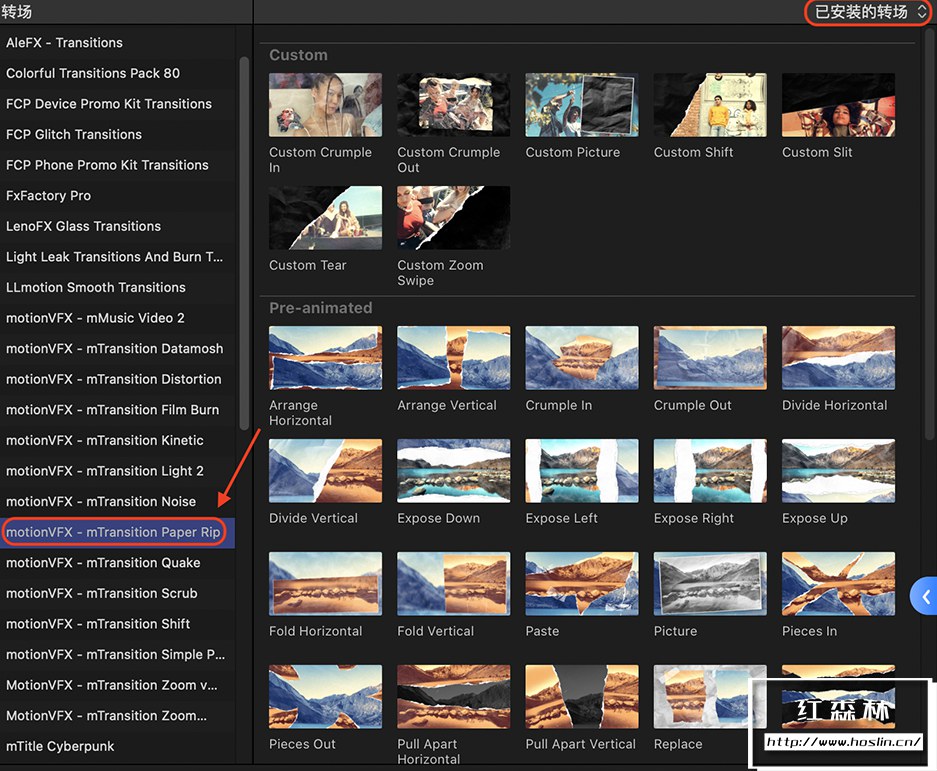Pick Divide Horizontal transition thumbnail
The image size is (937, 771).
(x=838, y=358)
